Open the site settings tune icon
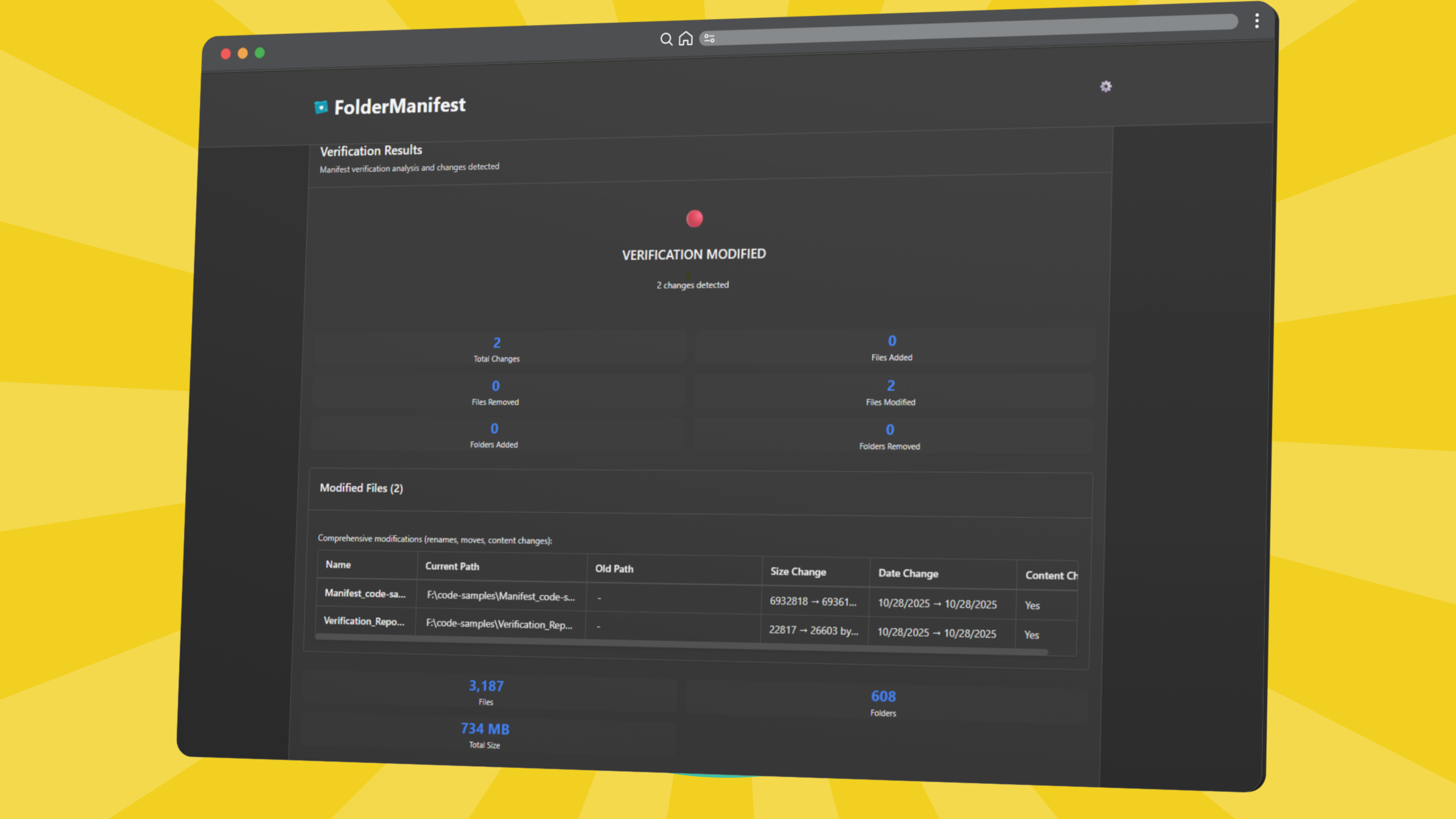1456x819 pixels. (709, 38)
